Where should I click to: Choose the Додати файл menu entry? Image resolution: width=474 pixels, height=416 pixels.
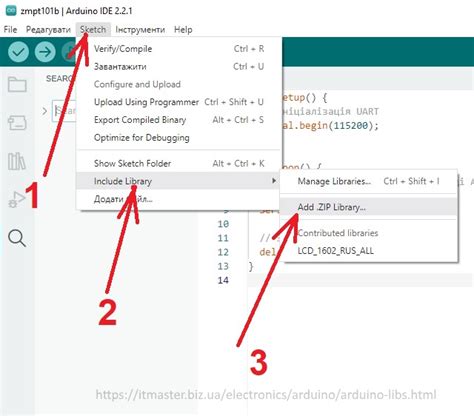[x=179, y=199]
